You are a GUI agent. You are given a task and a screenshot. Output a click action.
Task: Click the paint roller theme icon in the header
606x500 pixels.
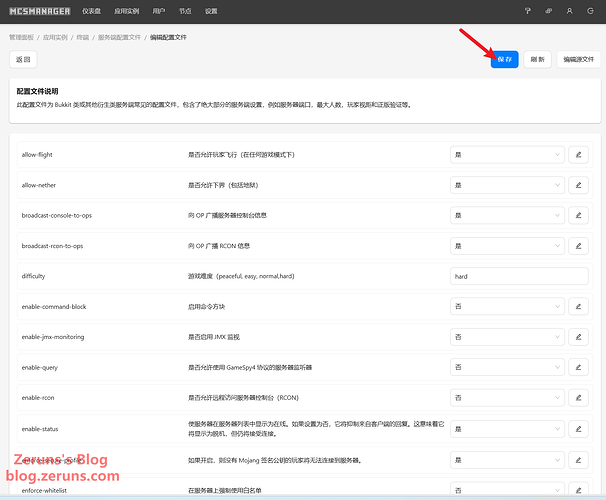point(528,11)
